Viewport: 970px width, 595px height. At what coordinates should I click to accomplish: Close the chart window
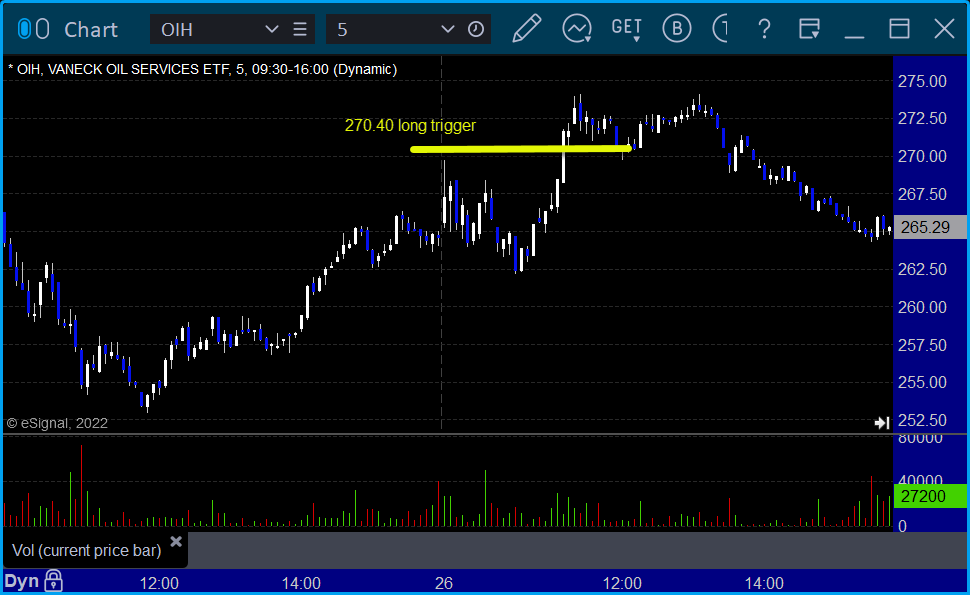coord(944,29)
